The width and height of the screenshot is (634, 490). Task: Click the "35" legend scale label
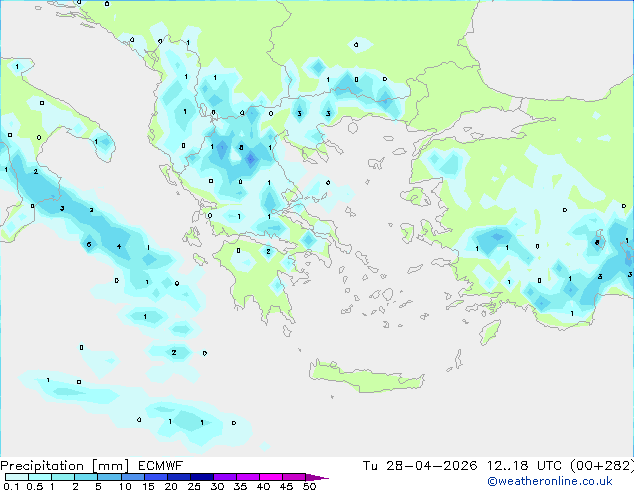tap(240, 486)
